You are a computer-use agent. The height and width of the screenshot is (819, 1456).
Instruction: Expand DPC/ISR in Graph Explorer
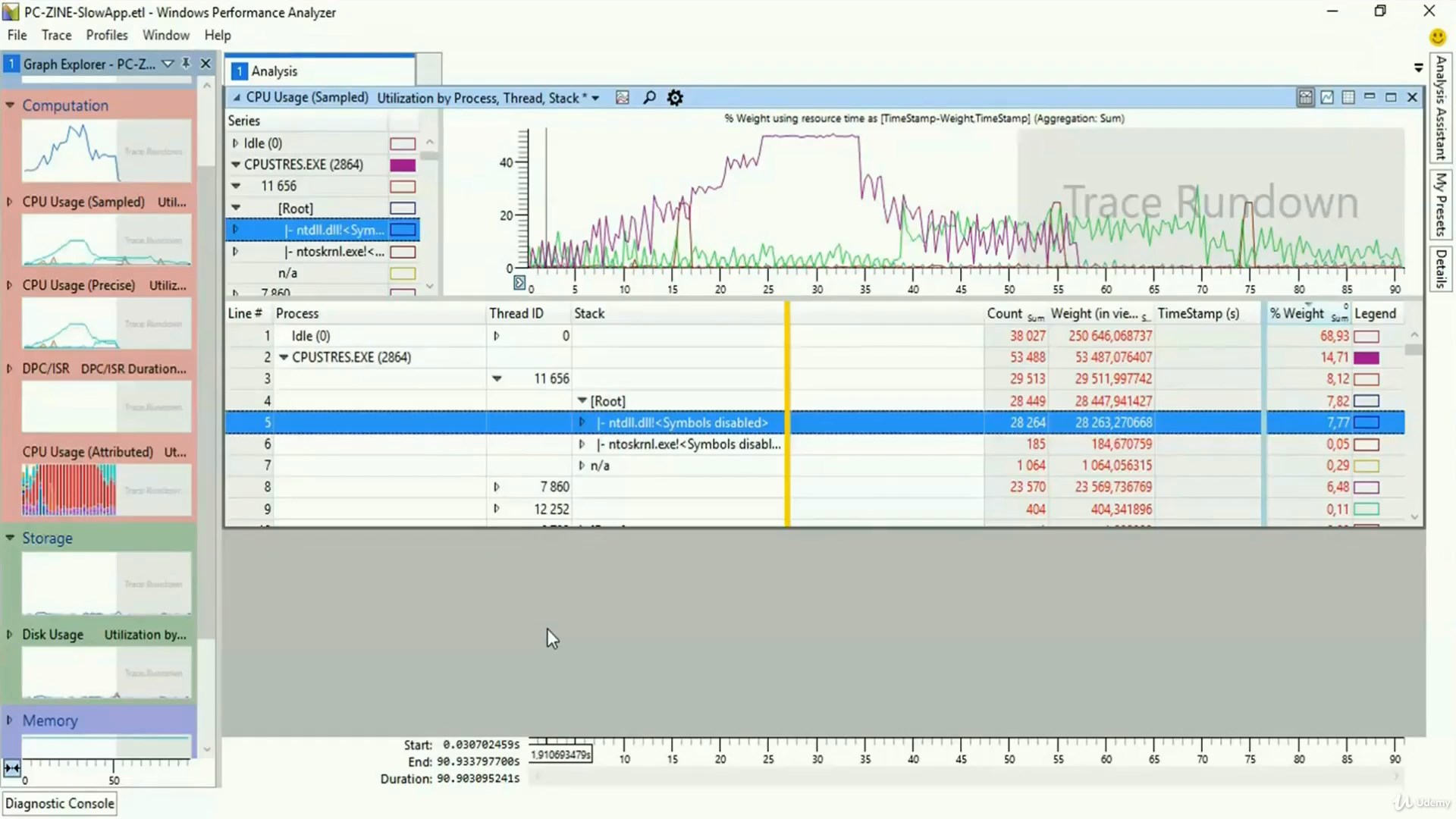pyautogui.click(x=10, y=369)
